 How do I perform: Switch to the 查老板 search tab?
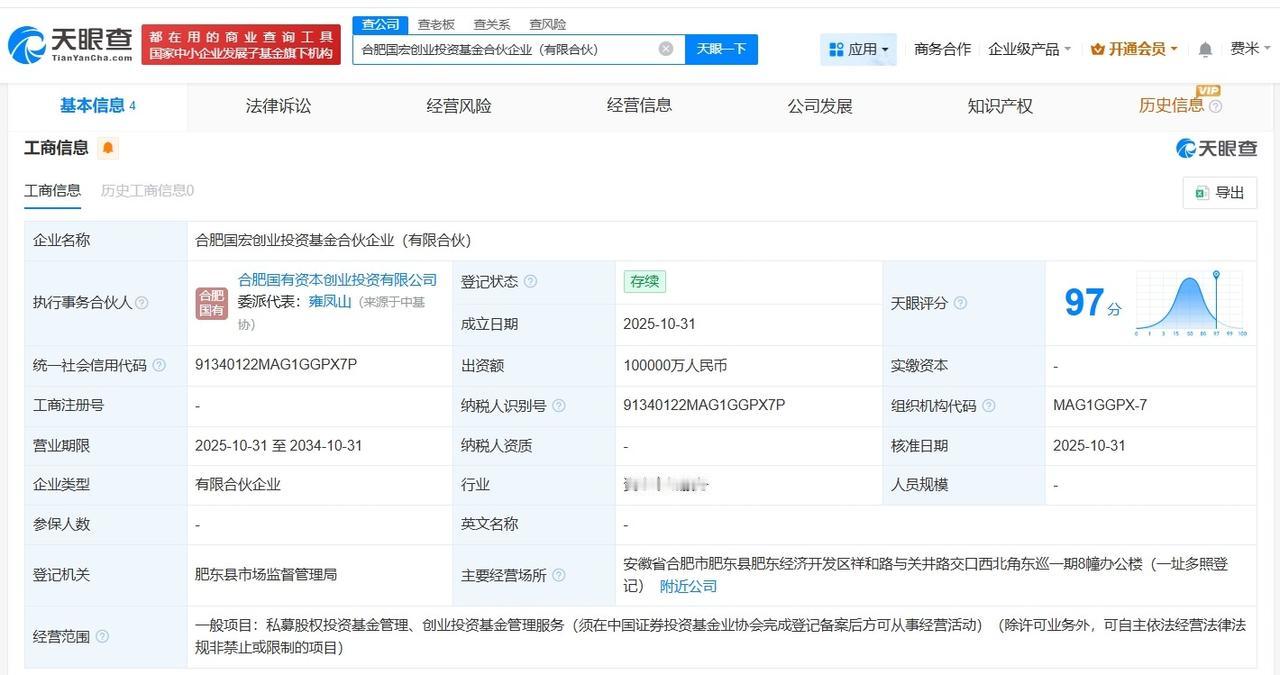pos(436,24)
